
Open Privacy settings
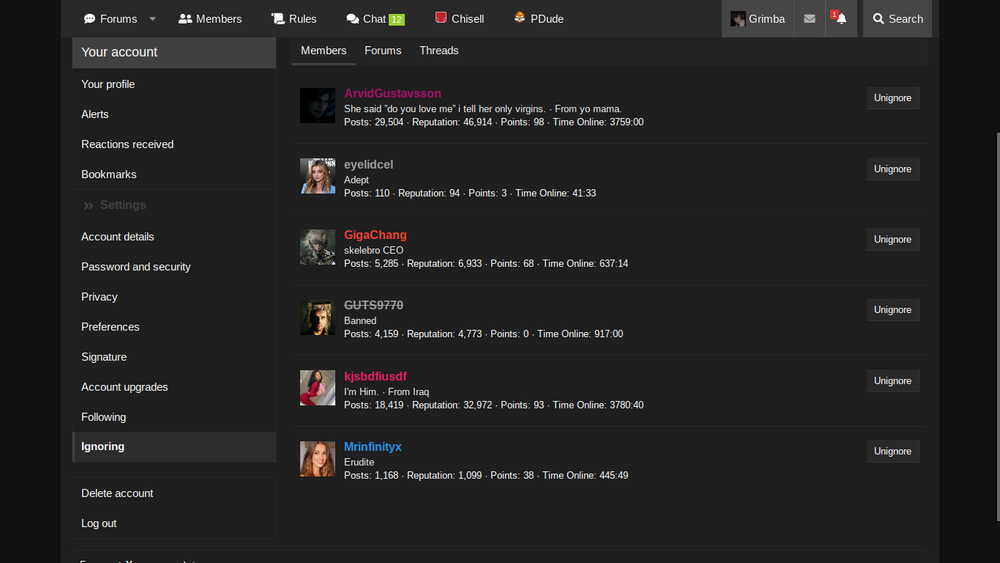tap(174, 296)
